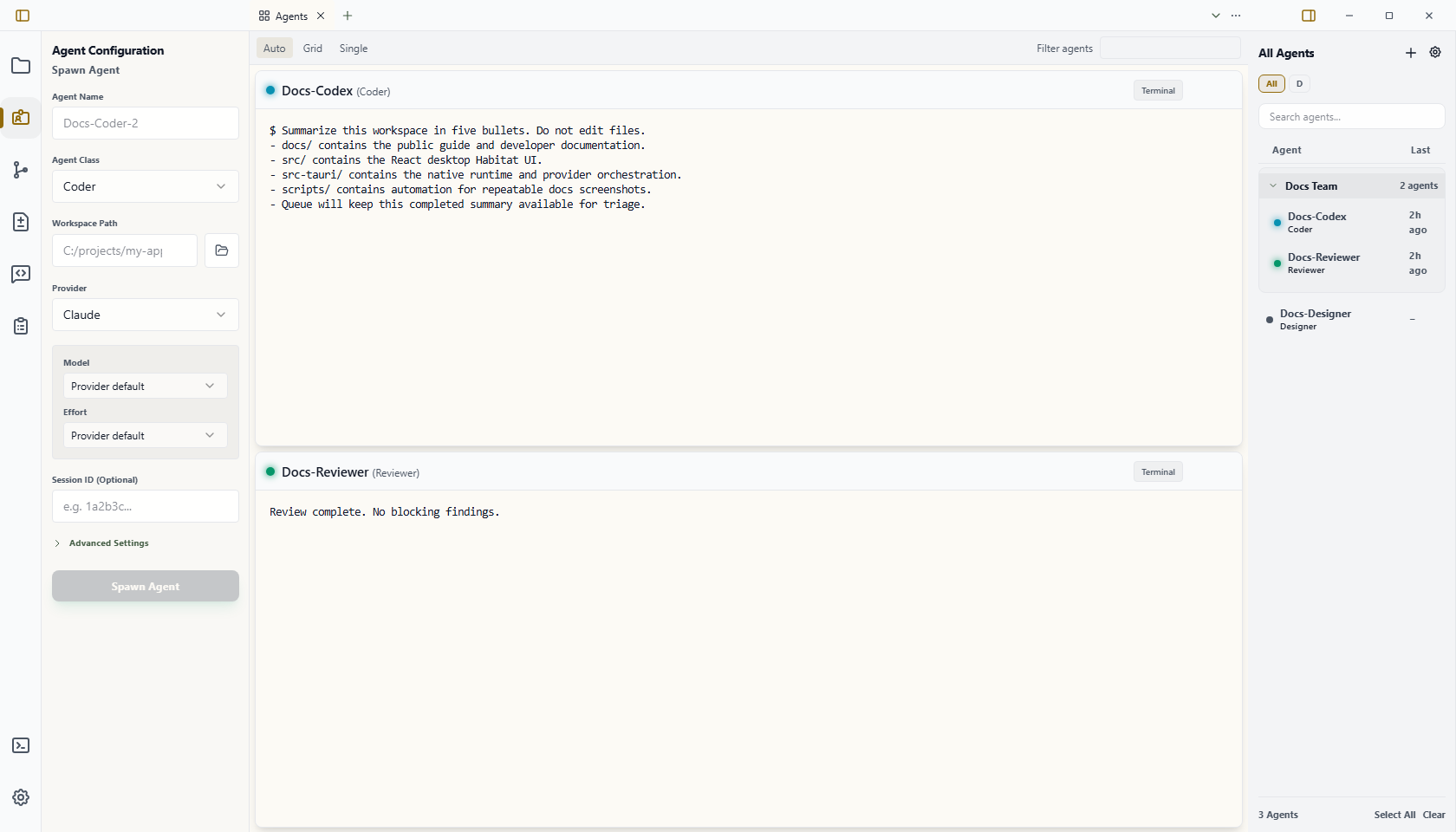Image resolution: width=1456 pixels, height=832 pixels.
Task: Open the folder explorer sidebar icon
Action: [21, 66]
